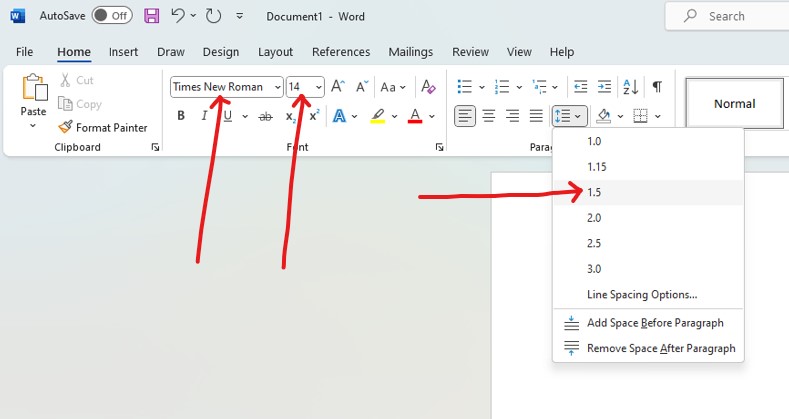The width and height of the screenshot is (789, 419).
Task: Apply Italic formatting
Action: pos(204,116)
